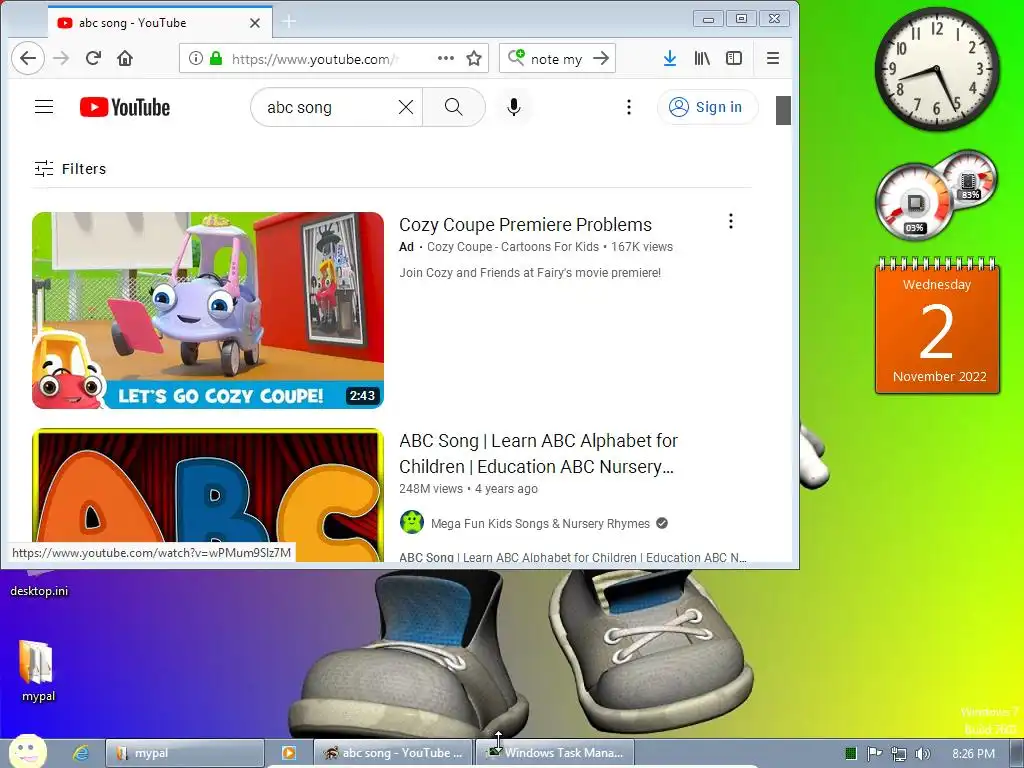The image size is (1024, 768).
Task: Click the Sign in button
Action: (707, 107)
